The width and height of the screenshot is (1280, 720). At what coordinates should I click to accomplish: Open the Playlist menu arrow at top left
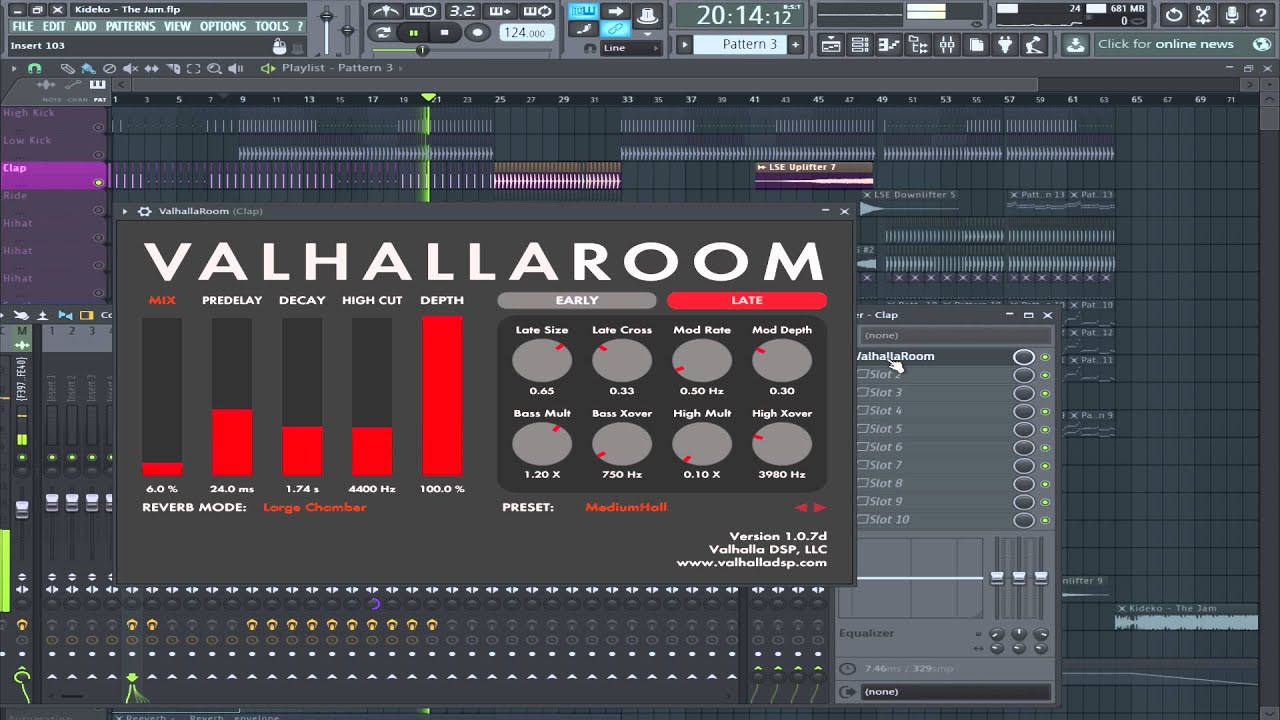[x=13, y=68]
